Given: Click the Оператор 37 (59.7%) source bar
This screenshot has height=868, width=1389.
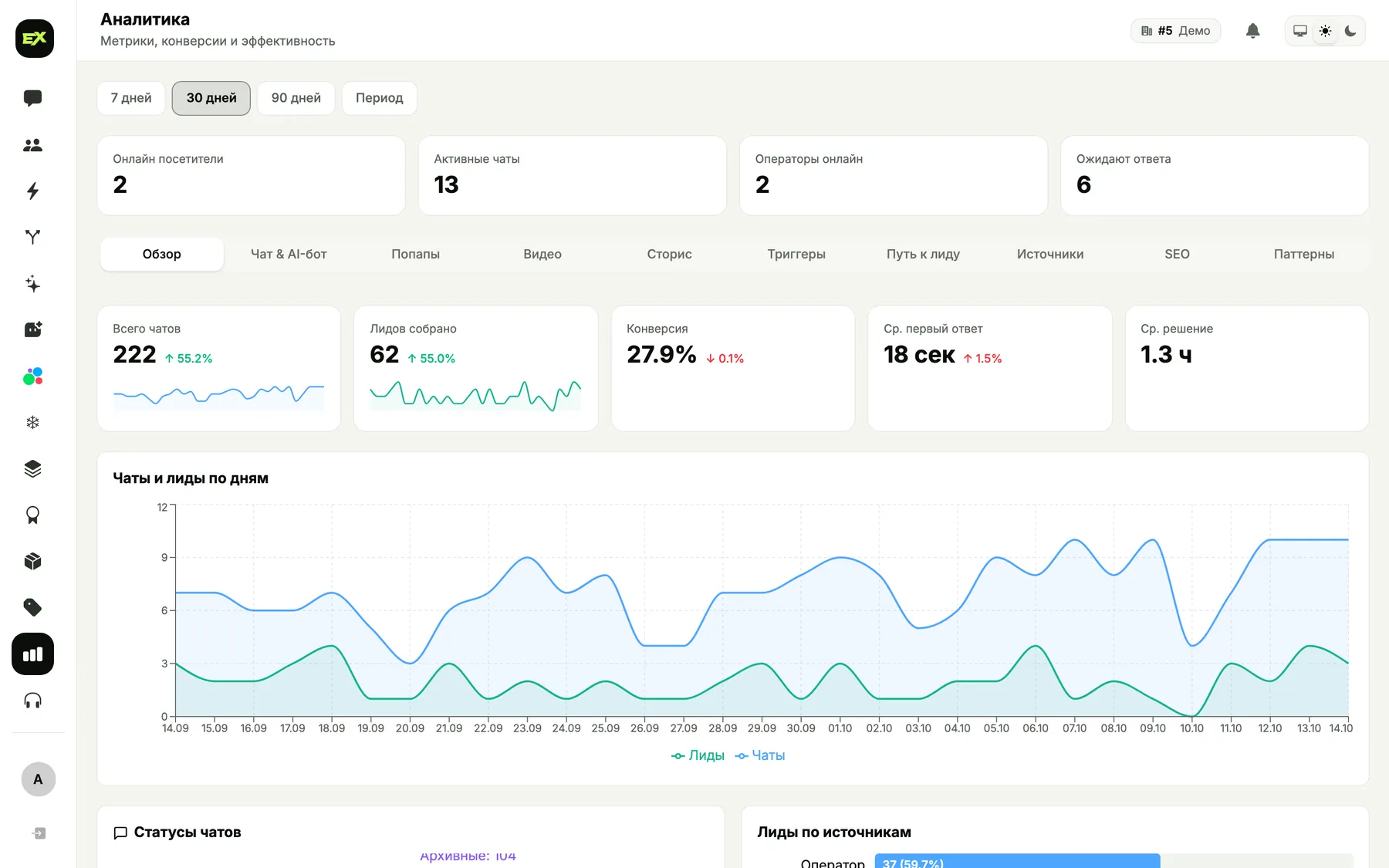Looking at the screenshot, I should [x=1017, y=861].
